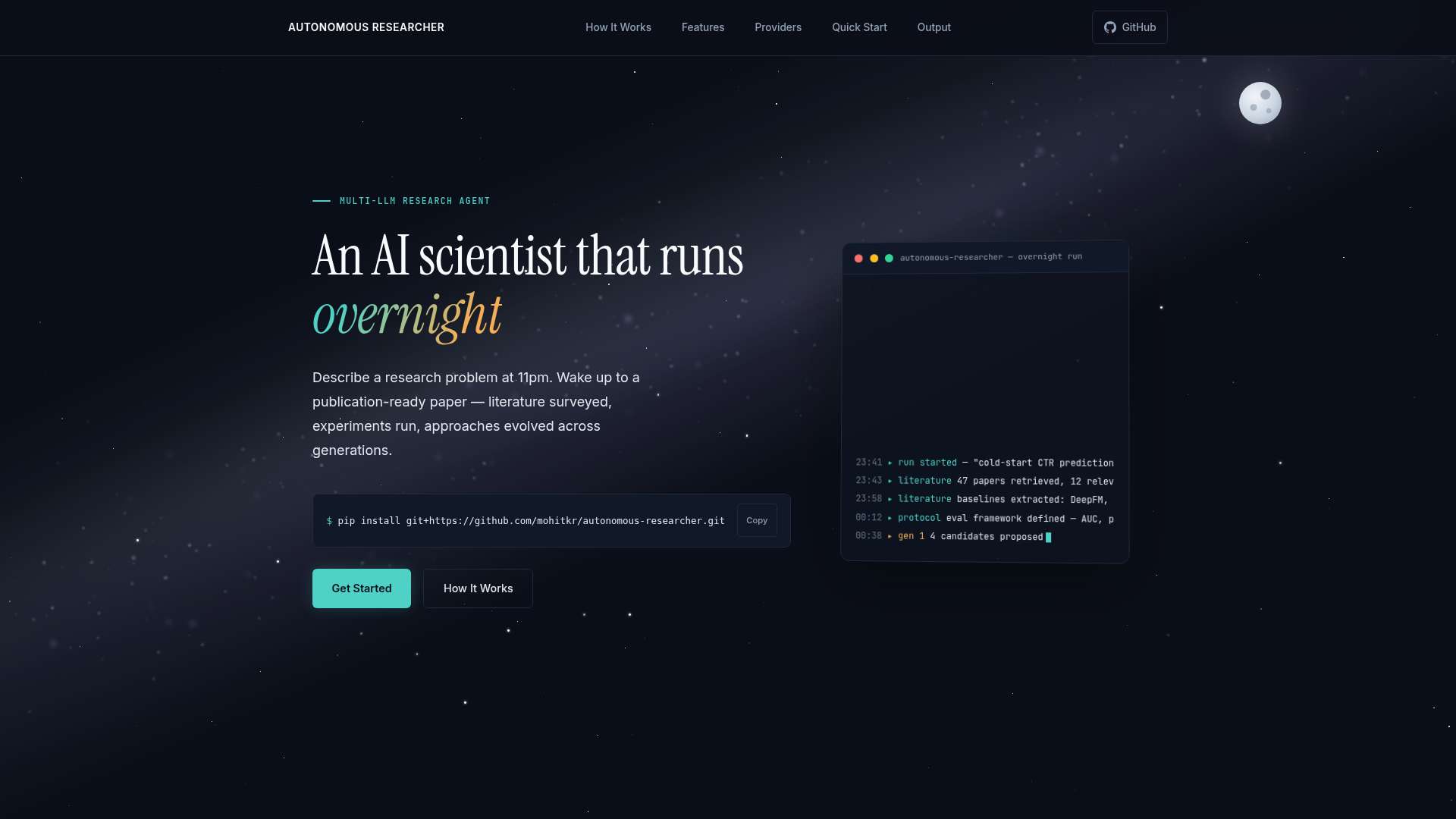1456x819 pixels.
Task: Go to How It Works in navbar
Action: pyautogui.click(x=618, y=27)
